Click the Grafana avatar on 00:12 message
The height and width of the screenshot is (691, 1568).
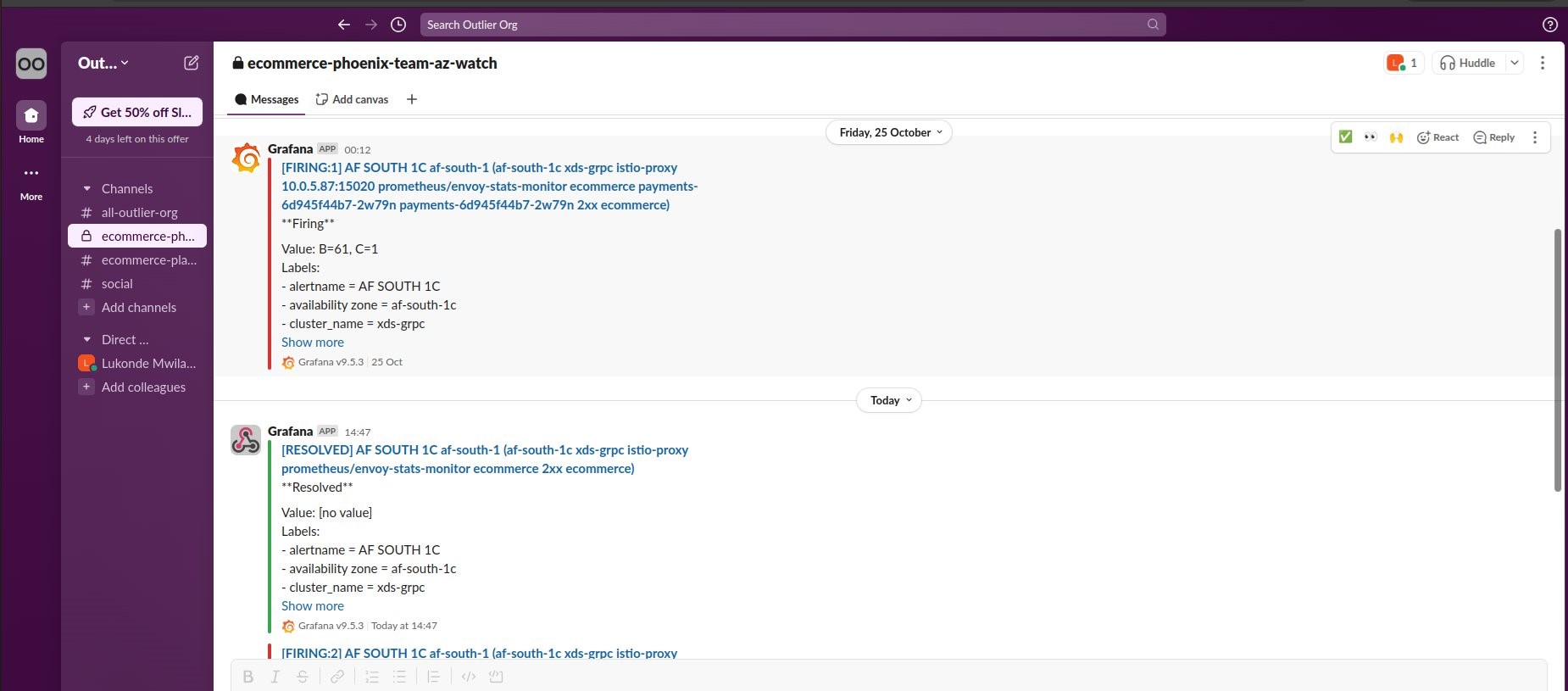coord(246,158)
